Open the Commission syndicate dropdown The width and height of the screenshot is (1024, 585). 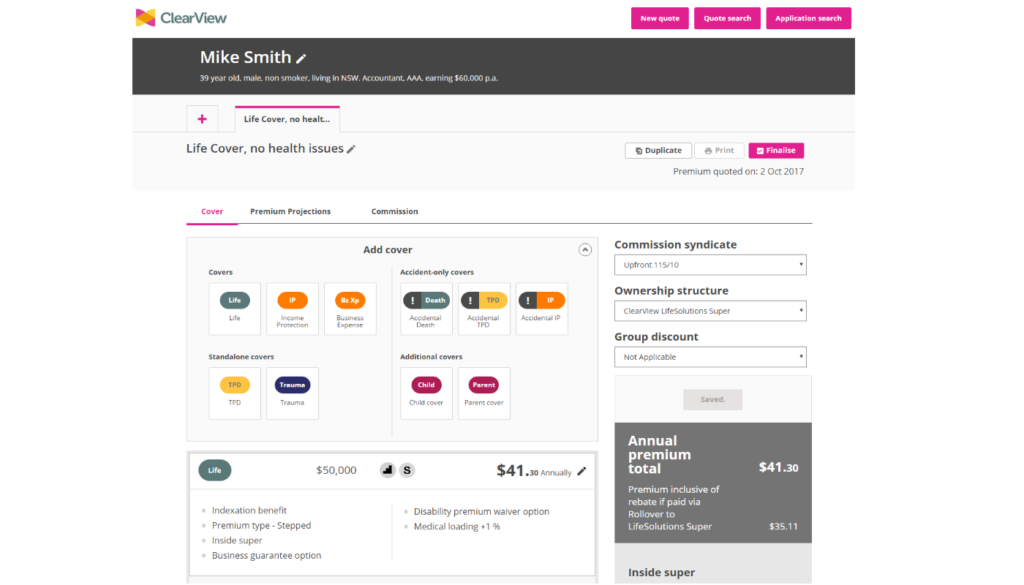710,264
